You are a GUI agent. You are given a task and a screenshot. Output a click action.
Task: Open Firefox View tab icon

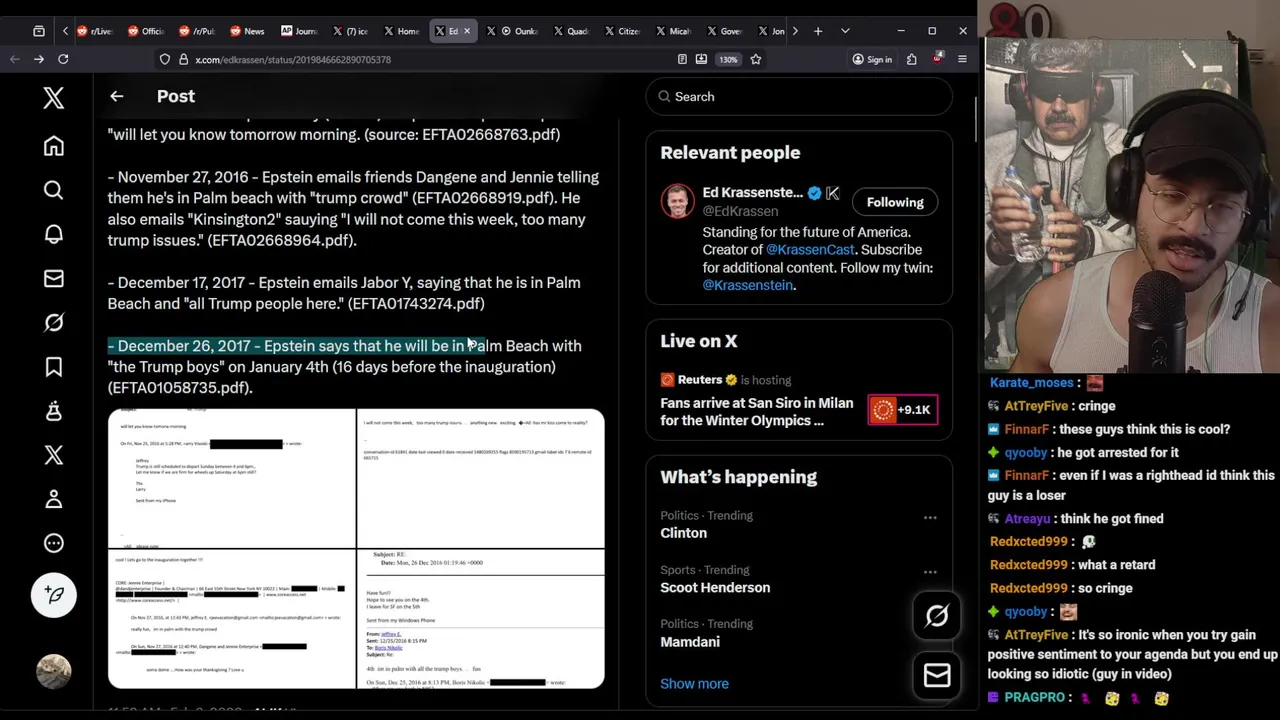(x=38, y=31)
